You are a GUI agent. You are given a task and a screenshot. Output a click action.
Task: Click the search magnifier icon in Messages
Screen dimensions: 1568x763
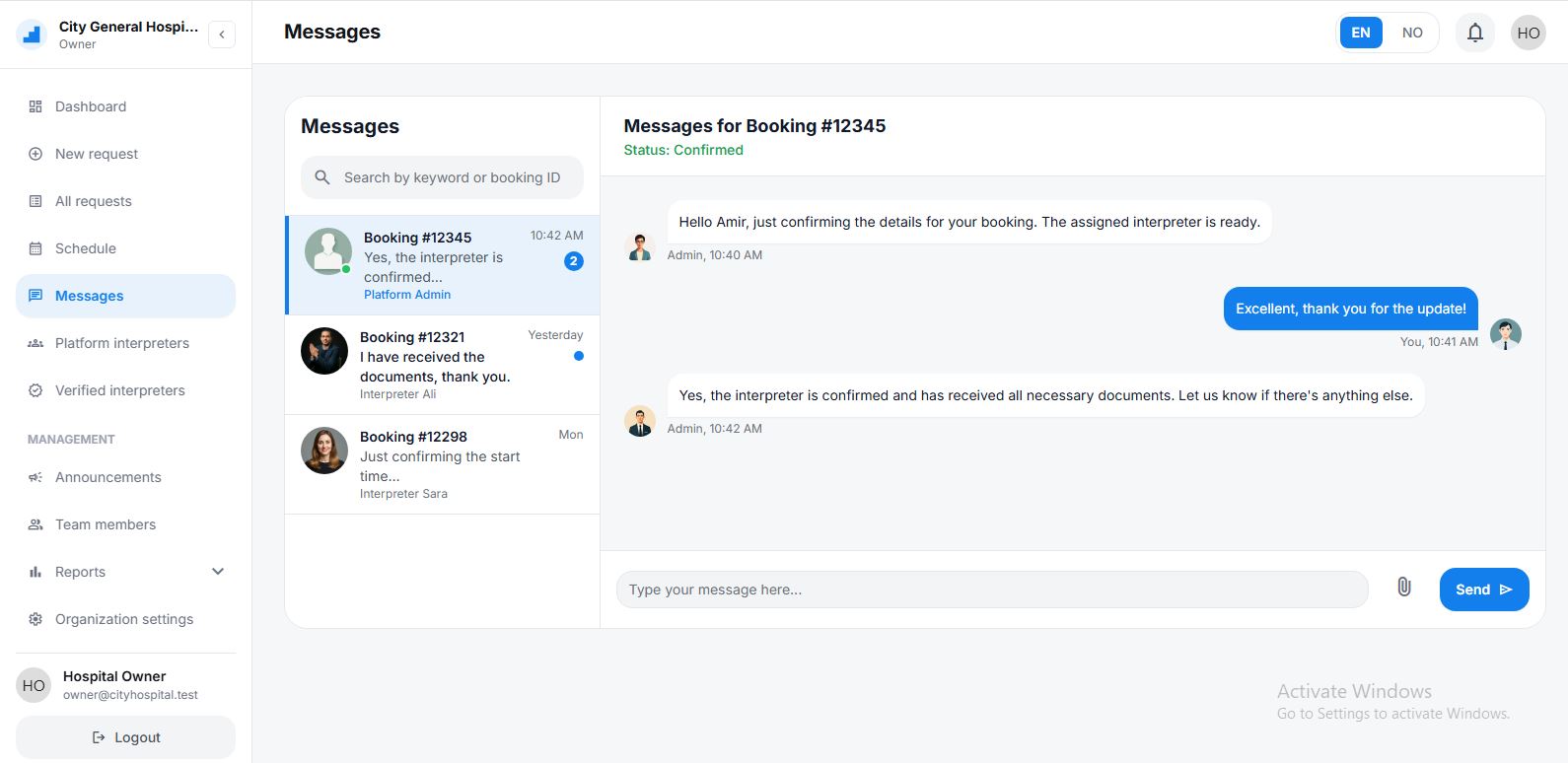point(322,177)
